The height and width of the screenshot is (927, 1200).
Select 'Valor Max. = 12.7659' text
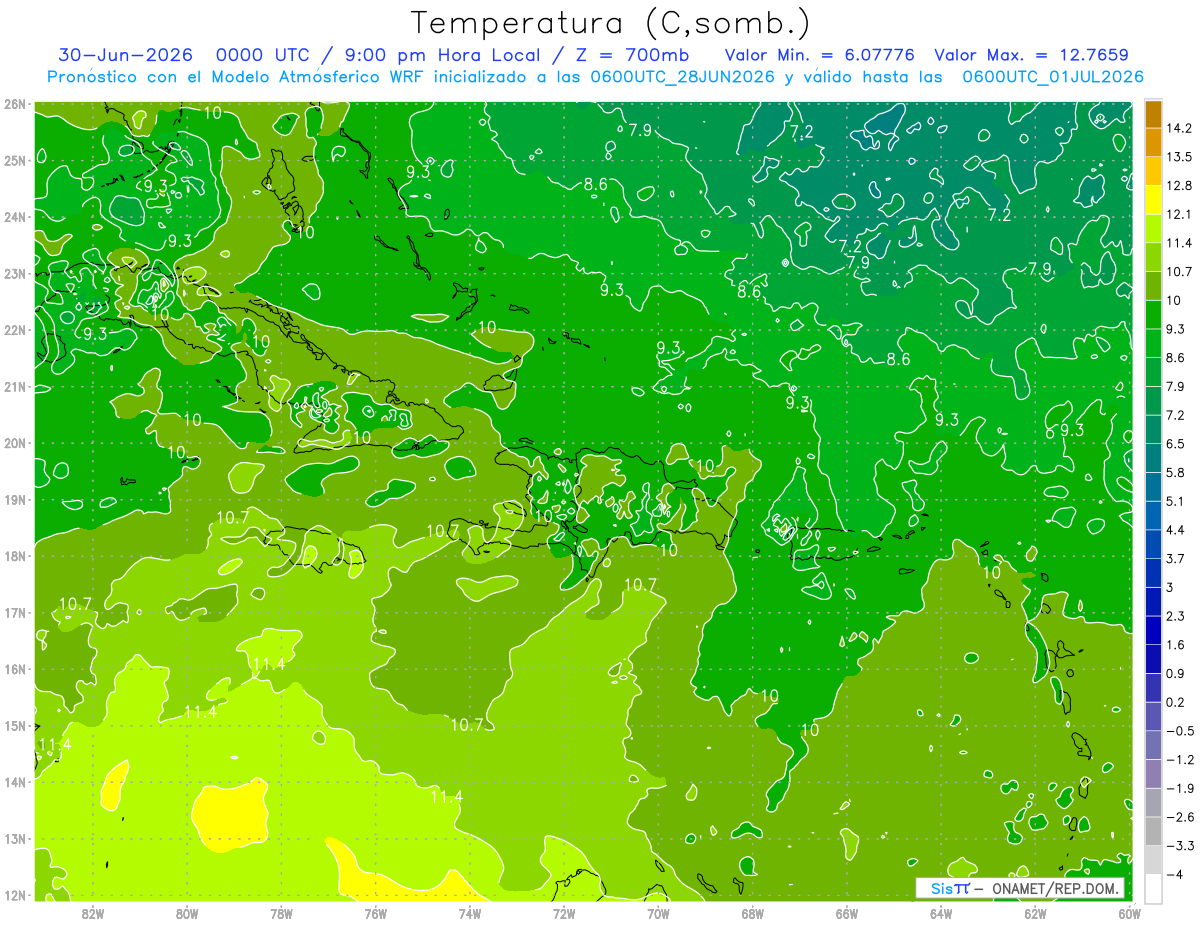point(1031,55)
